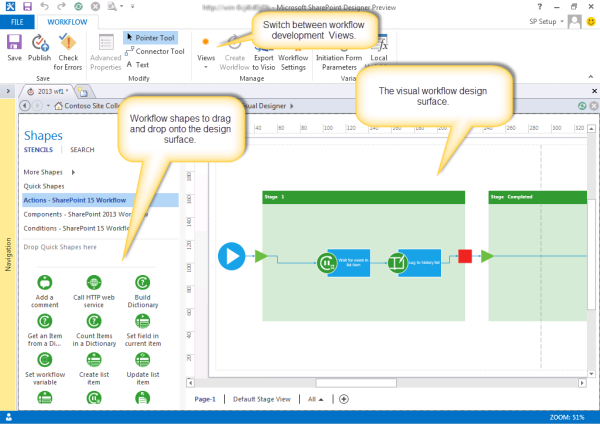The width and height of the screenshot is (600, 424).
Task: Click Set field in current item shape
Action: coord(143,330)
